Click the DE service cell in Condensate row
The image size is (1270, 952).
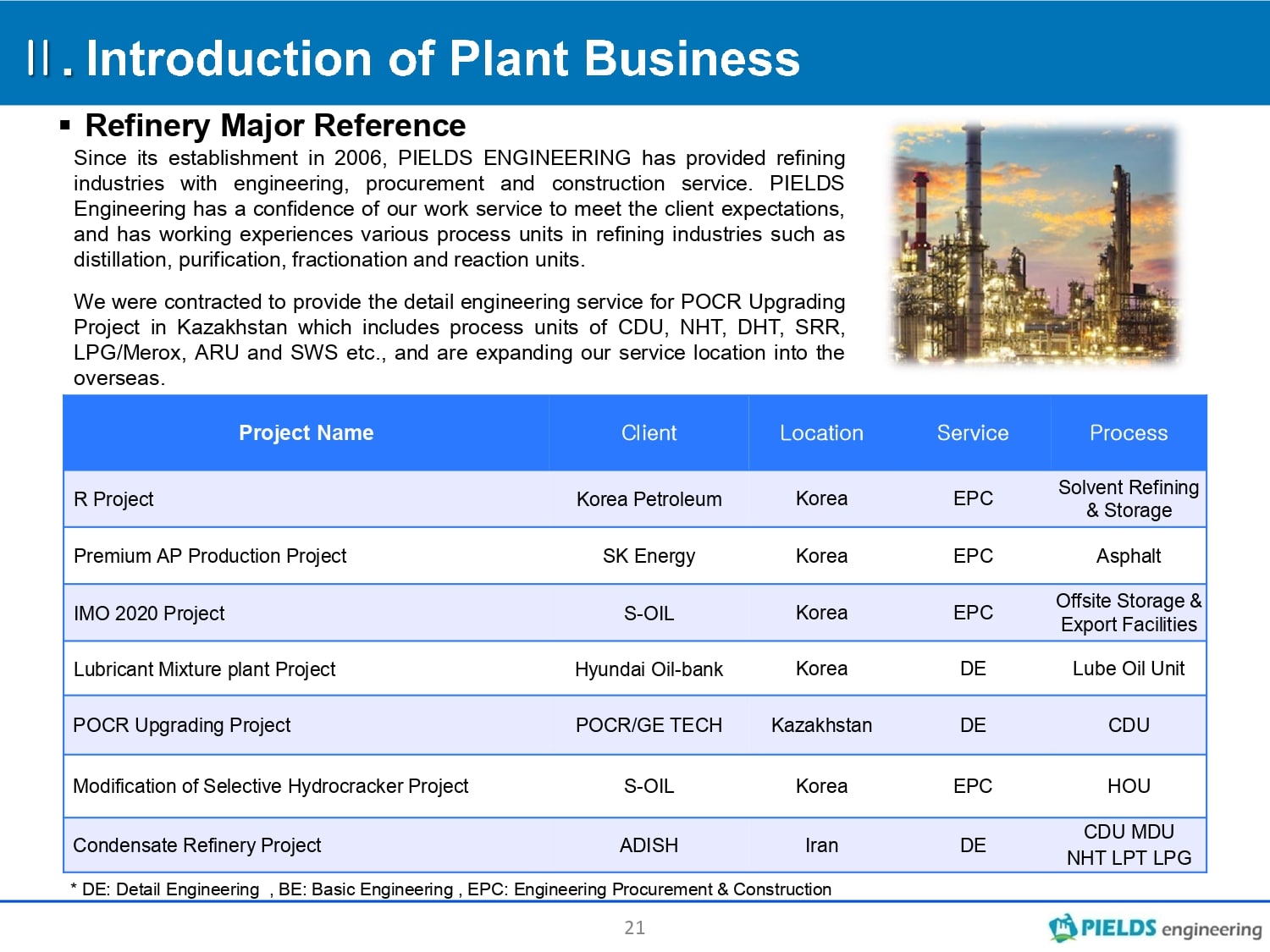click(x=973, y=845)
